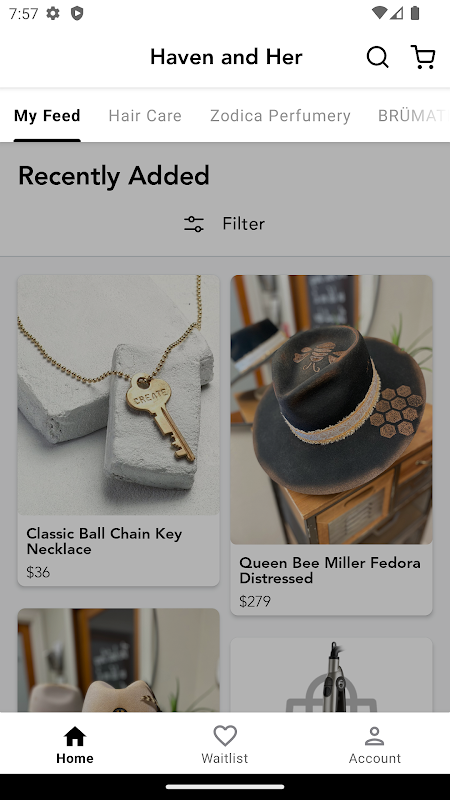Open the Account person icon
The height and width of the screenshot is (800, 450).
pos(374,736)
